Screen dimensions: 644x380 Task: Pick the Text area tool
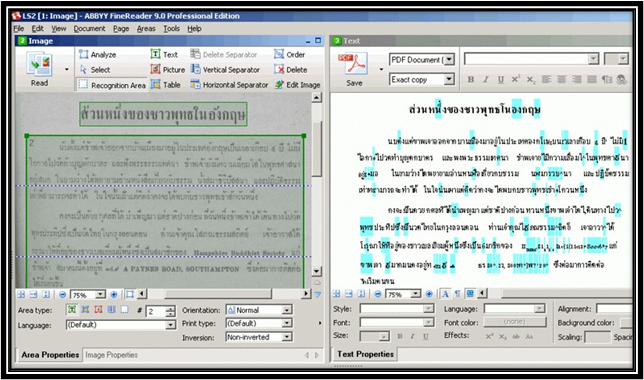pyautogui.click(x=164, y=54)
